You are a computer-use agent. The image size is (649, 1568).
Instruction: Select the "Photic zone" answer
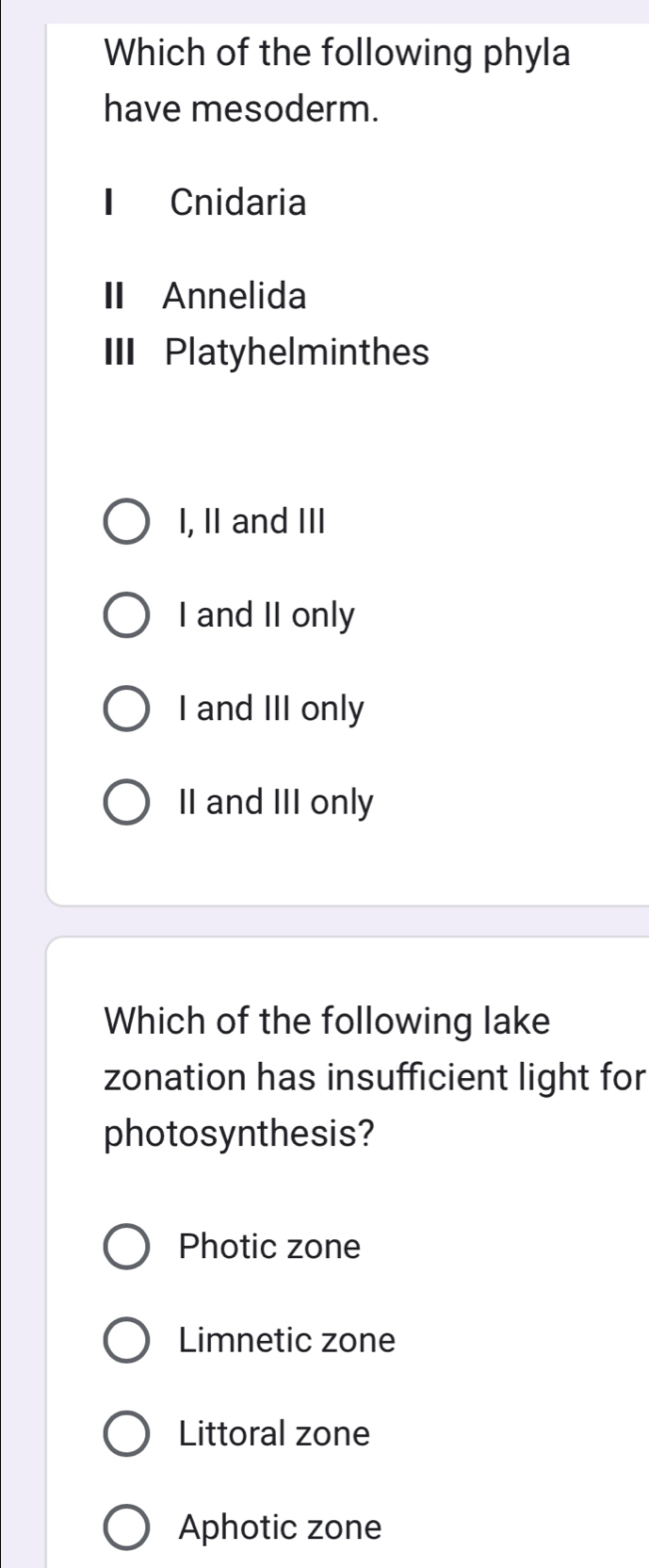point(127,1247)
